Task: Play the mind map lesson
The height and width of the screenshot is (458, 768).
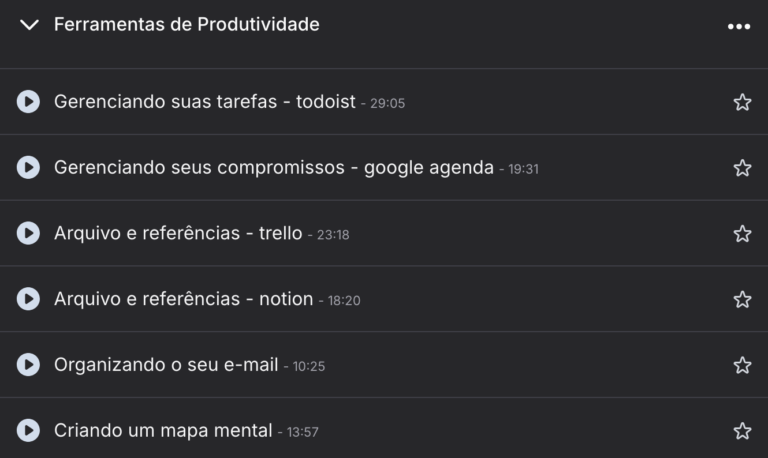Action: [28, 431]
